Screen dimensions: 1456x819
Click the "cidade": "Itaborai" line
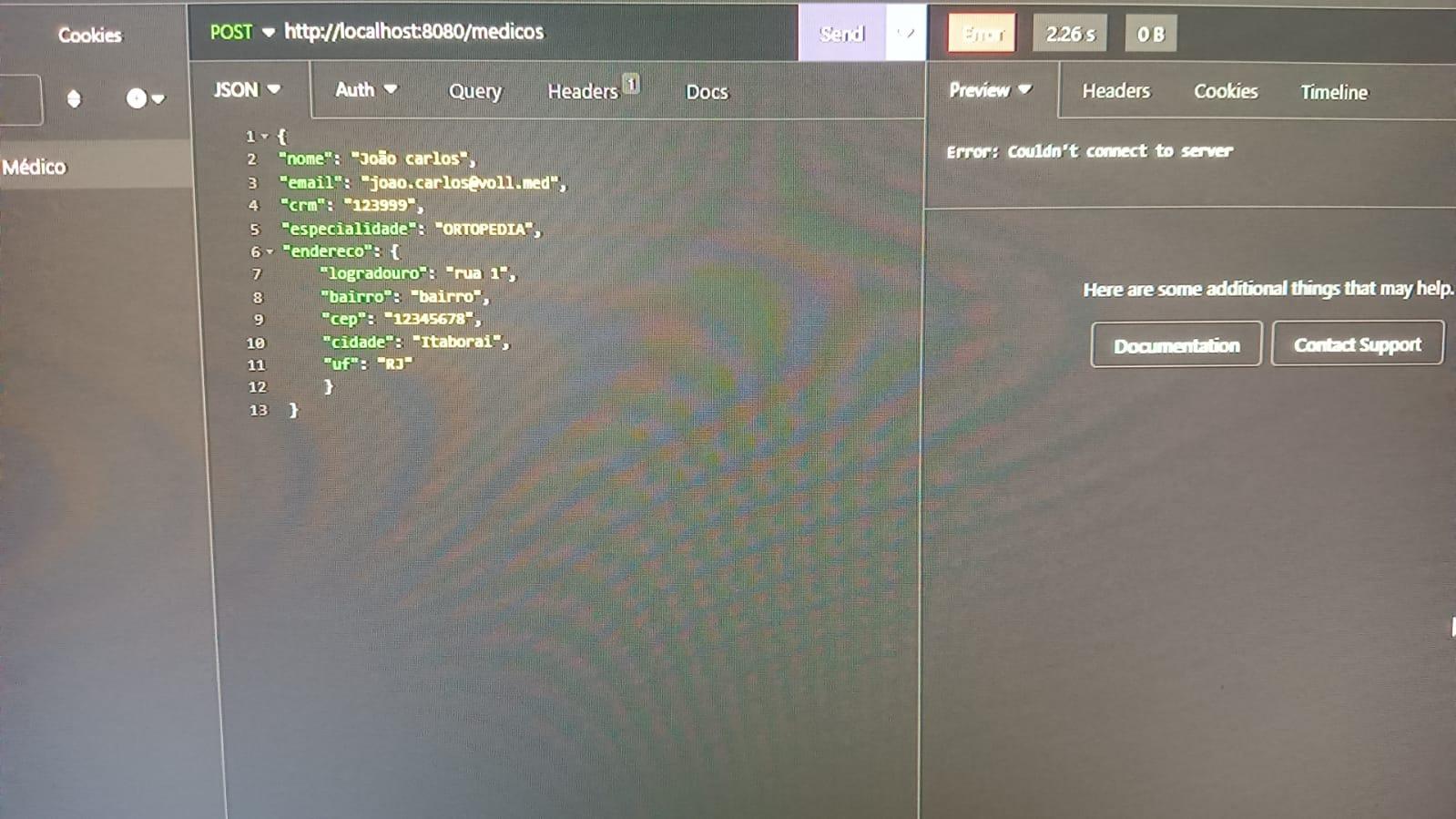point(416,342)
